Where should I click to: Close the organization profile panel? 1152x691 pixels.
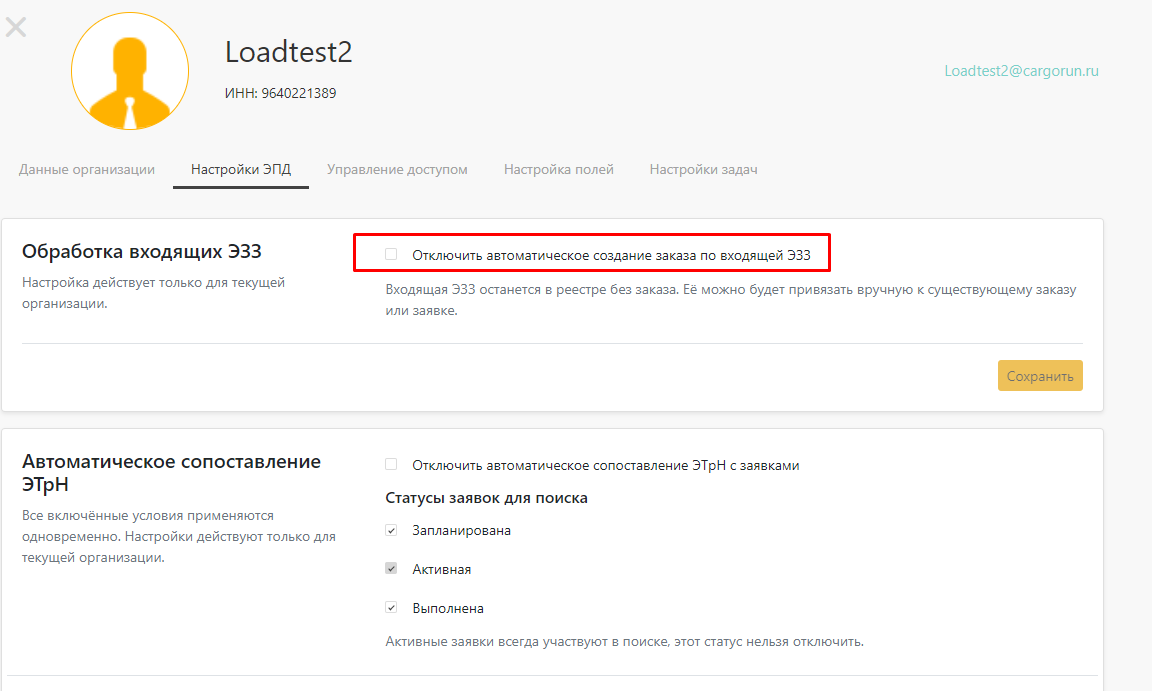pos(15,27)
